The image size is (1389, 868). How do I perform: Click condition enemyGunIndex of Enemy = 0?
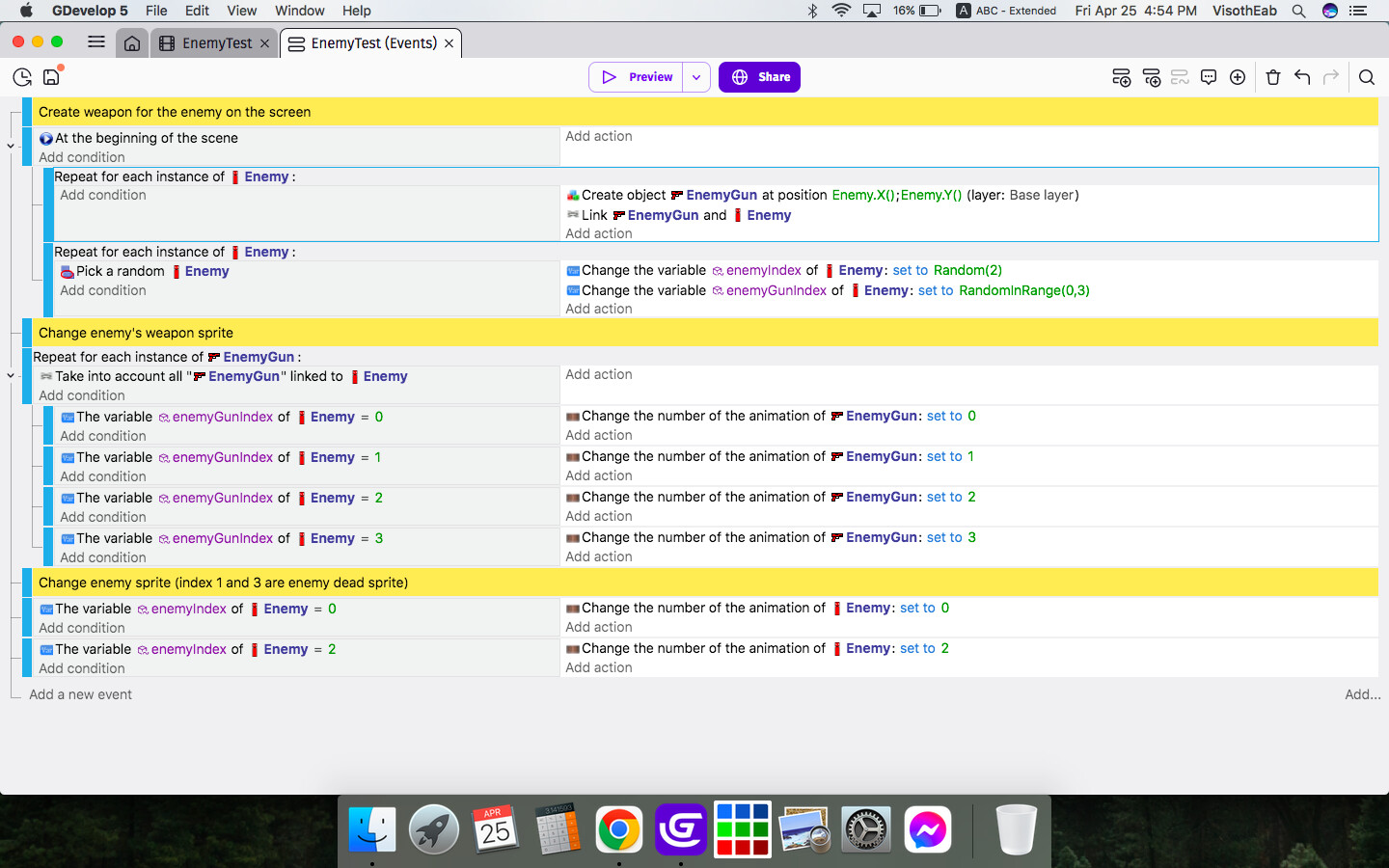pyautogui.click(x=222, y=417)
